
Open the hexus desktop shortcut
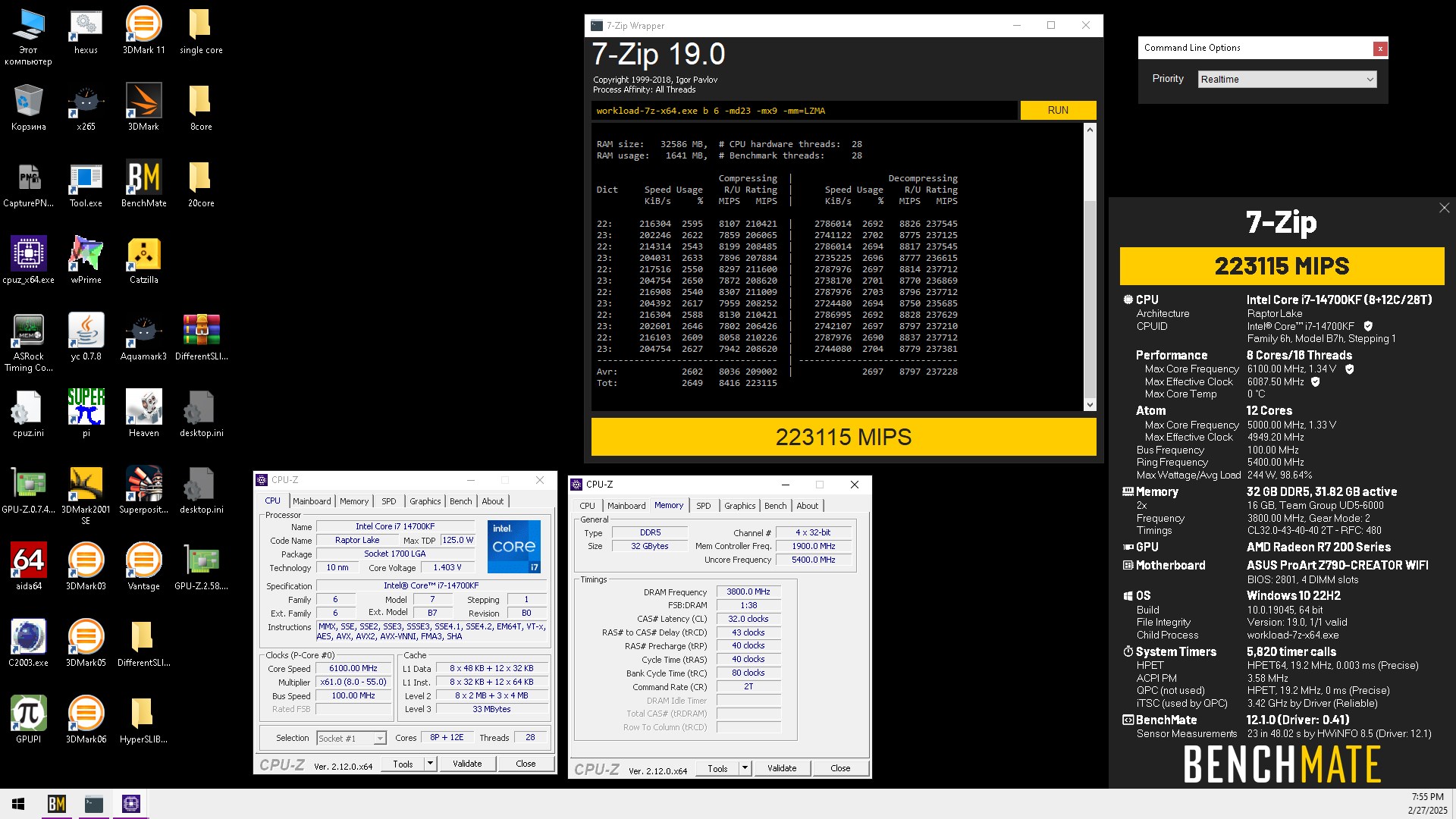coord(86,31)
